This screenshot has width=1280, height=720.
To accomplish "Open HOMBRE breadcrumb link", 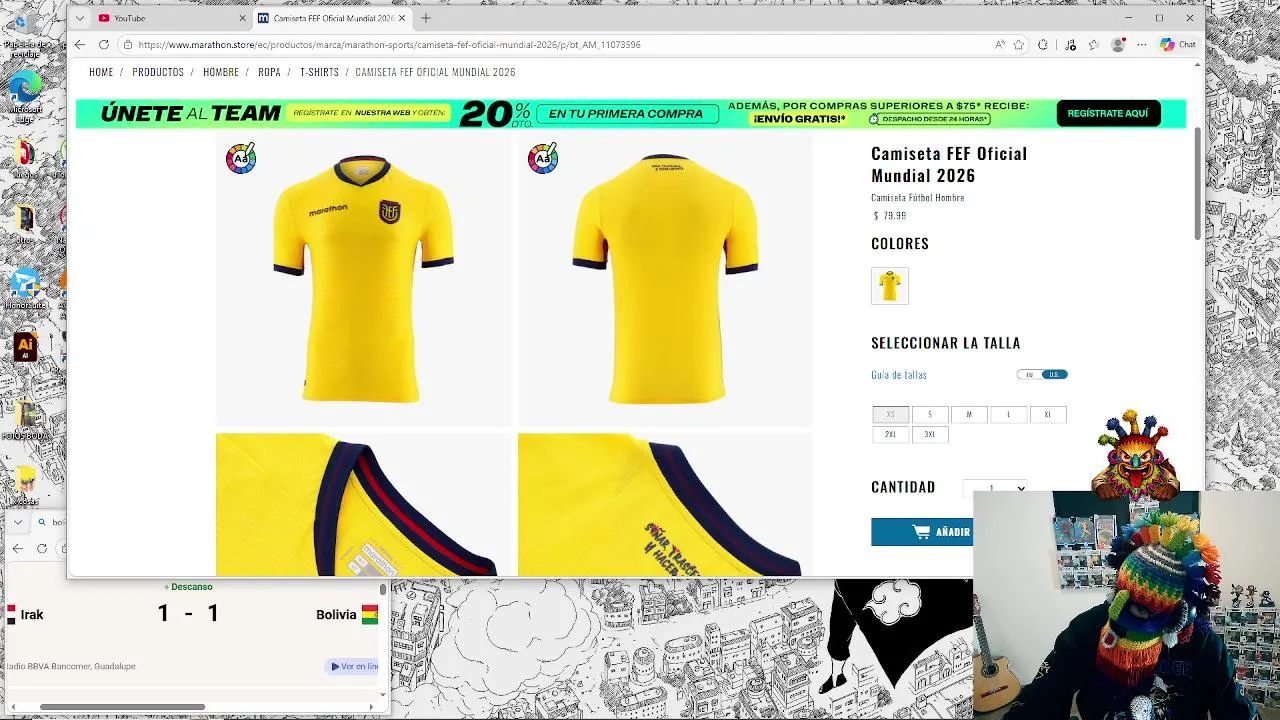I will click(x=221, y=72).
